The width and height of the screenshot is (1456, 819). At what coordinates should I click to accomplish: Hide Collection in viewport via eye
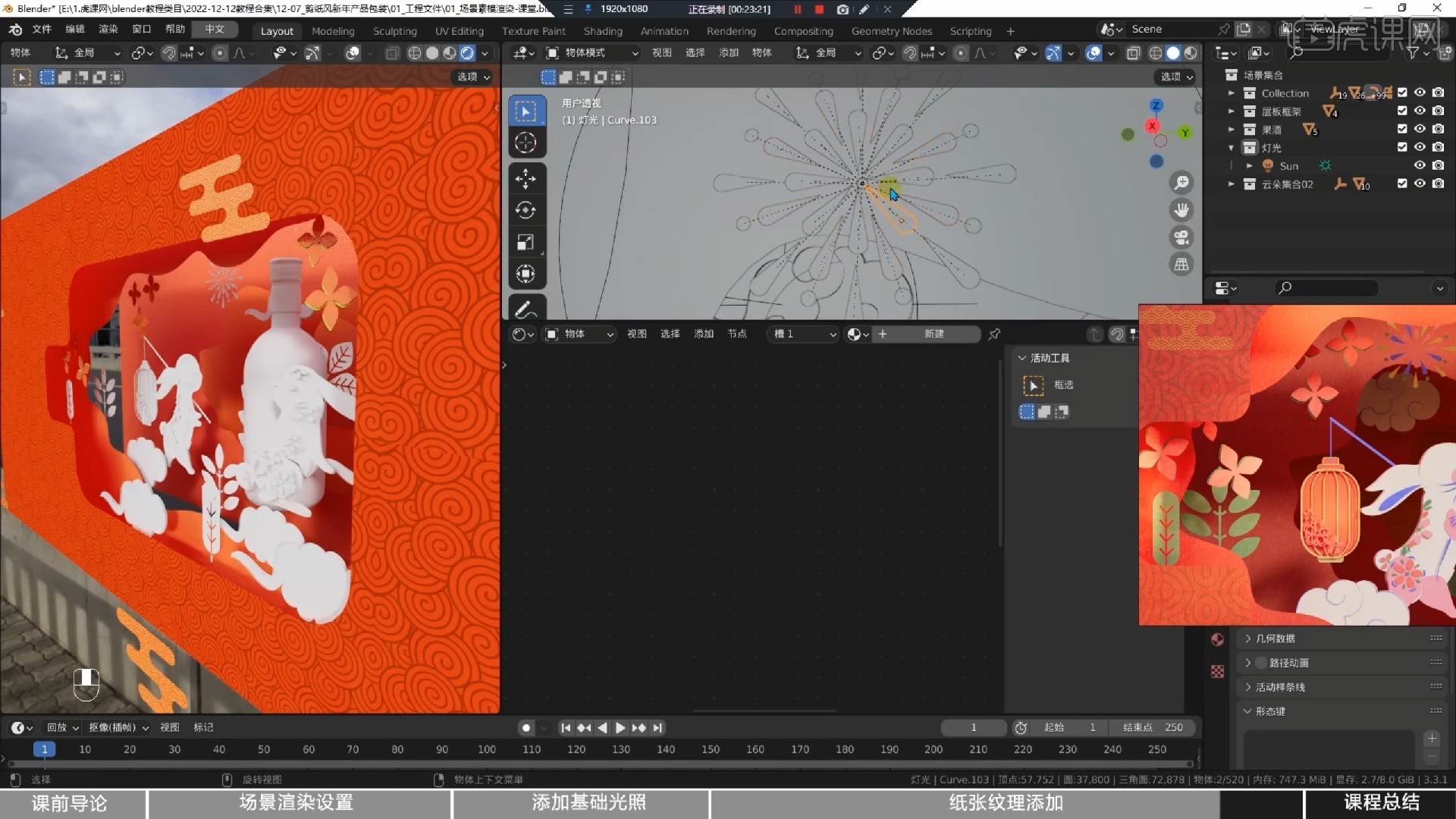[1420, 93]
